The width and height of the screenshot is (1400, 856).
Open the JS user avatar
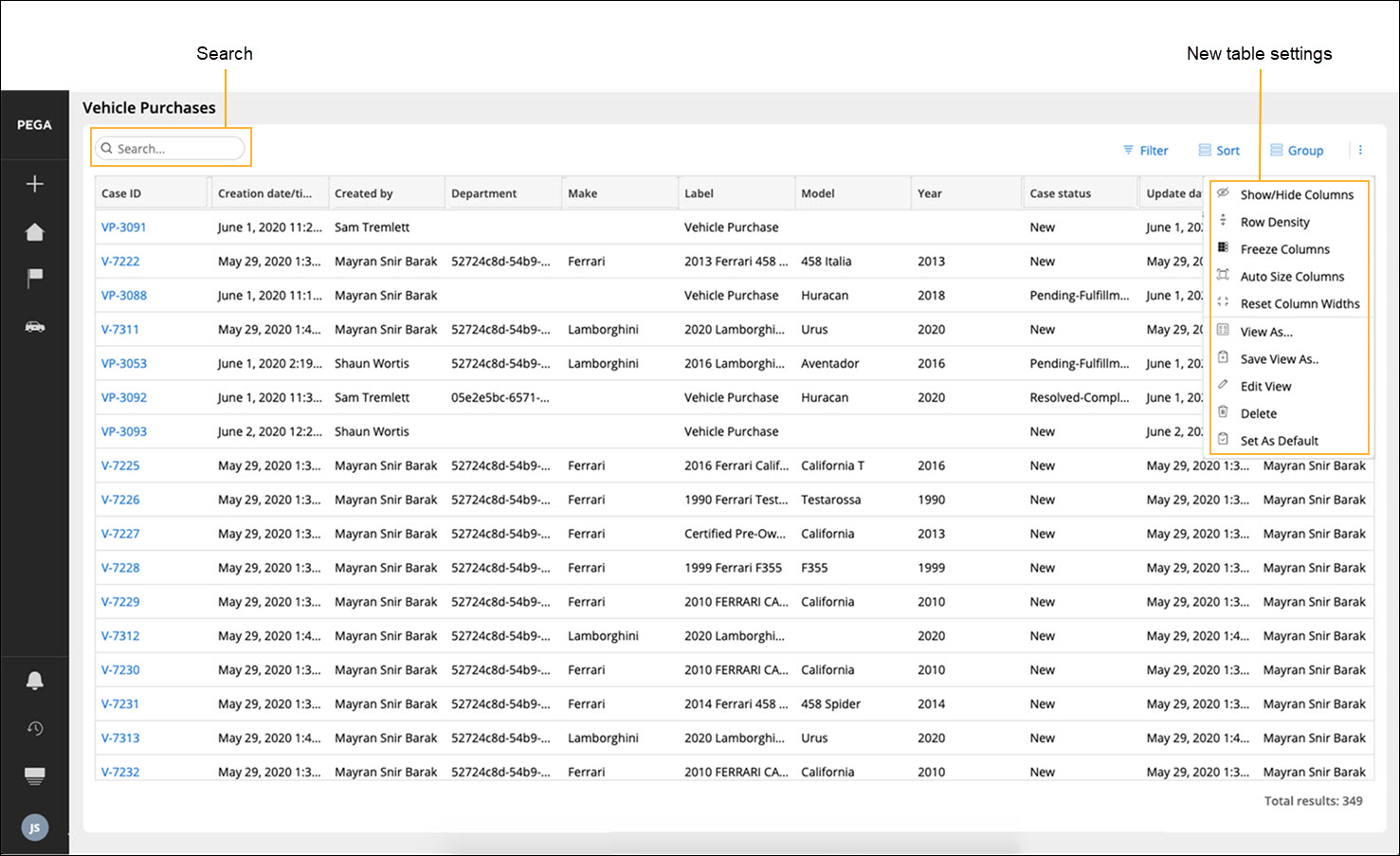coord(35,828)
